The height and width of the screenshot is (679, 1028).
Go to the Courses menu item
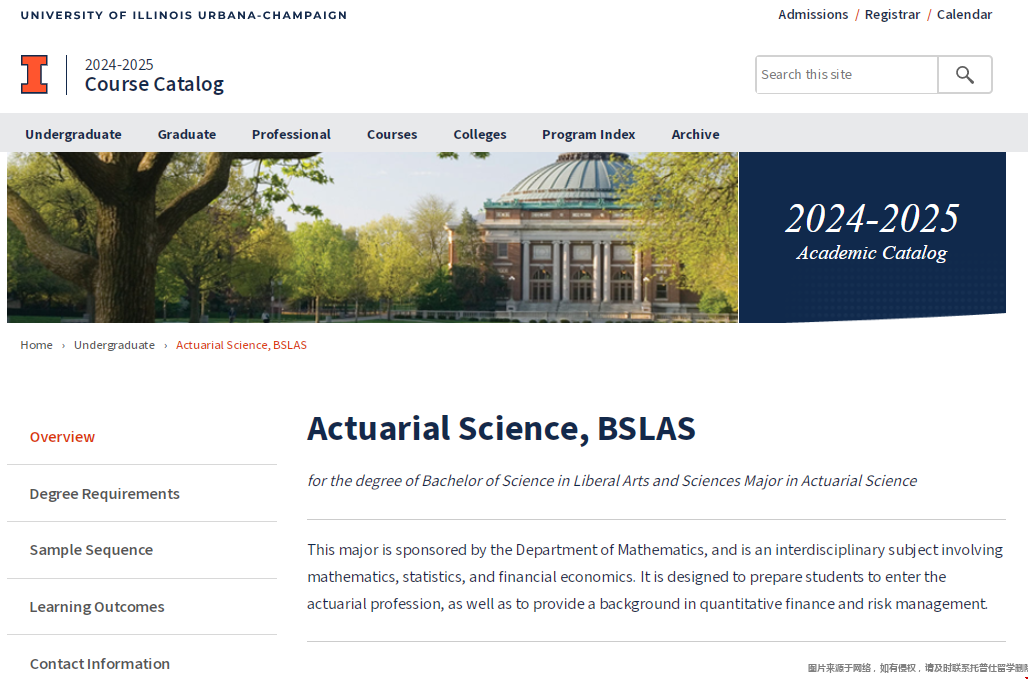click(392, 134)
